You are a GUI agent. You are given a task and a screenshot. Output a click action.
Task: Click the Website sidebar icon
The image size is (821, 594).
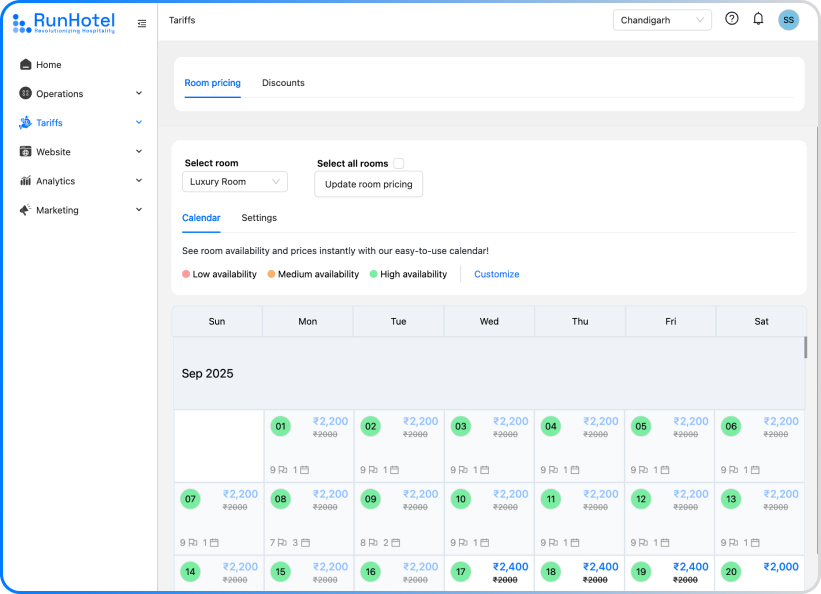(x=25, y=151)
